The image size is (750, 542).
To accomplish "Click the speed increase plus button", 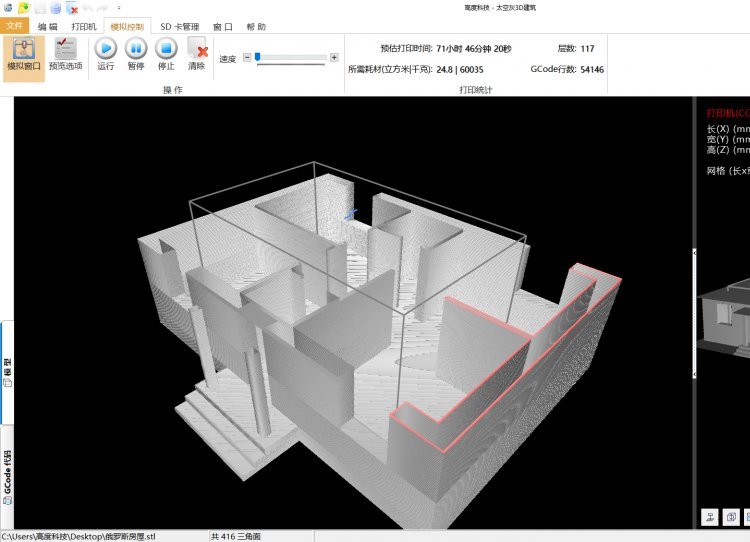I will click(334, 59).
